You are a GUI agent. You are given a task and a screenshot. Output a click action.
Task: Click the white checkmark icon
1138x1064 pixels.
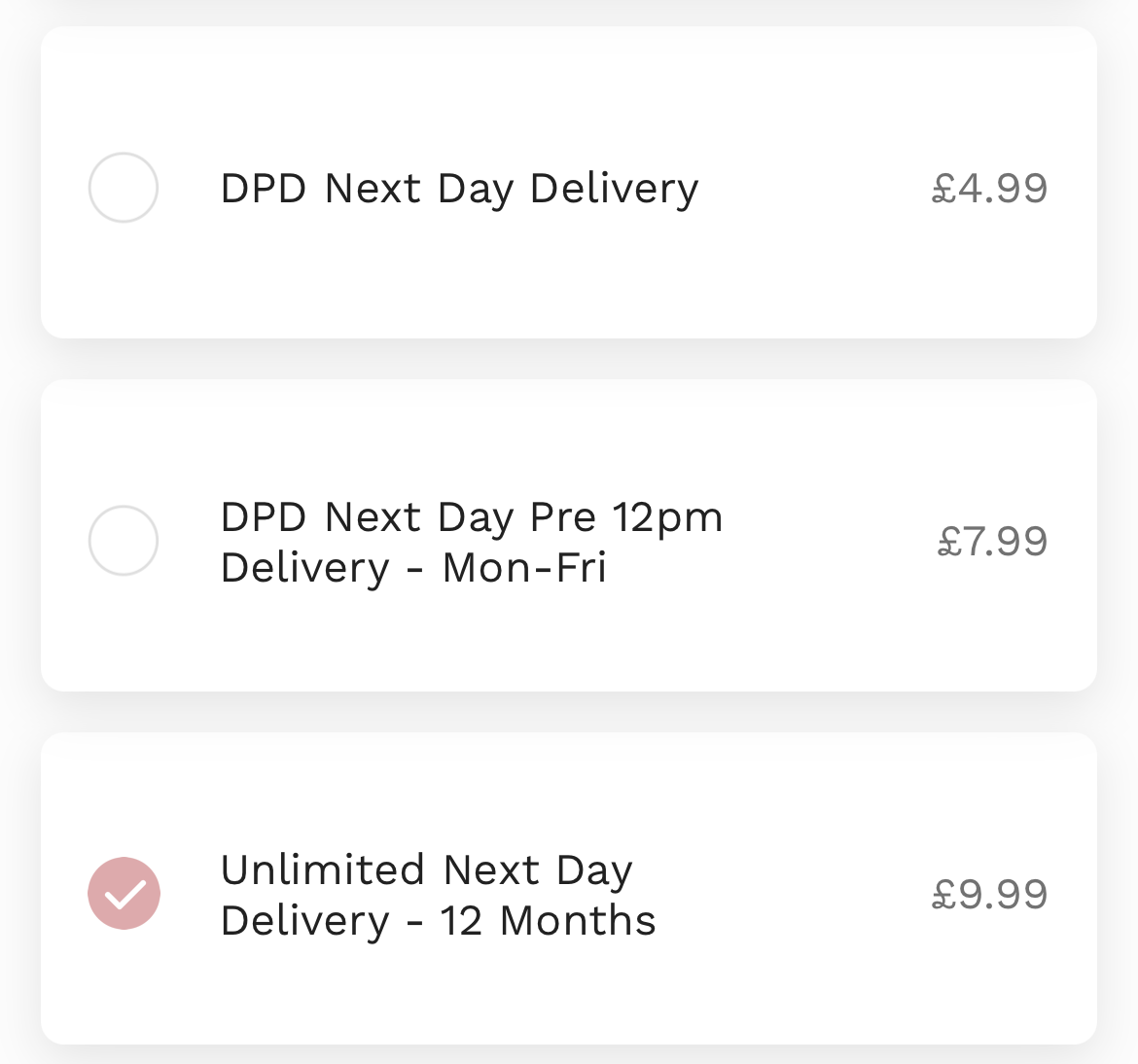124,894
